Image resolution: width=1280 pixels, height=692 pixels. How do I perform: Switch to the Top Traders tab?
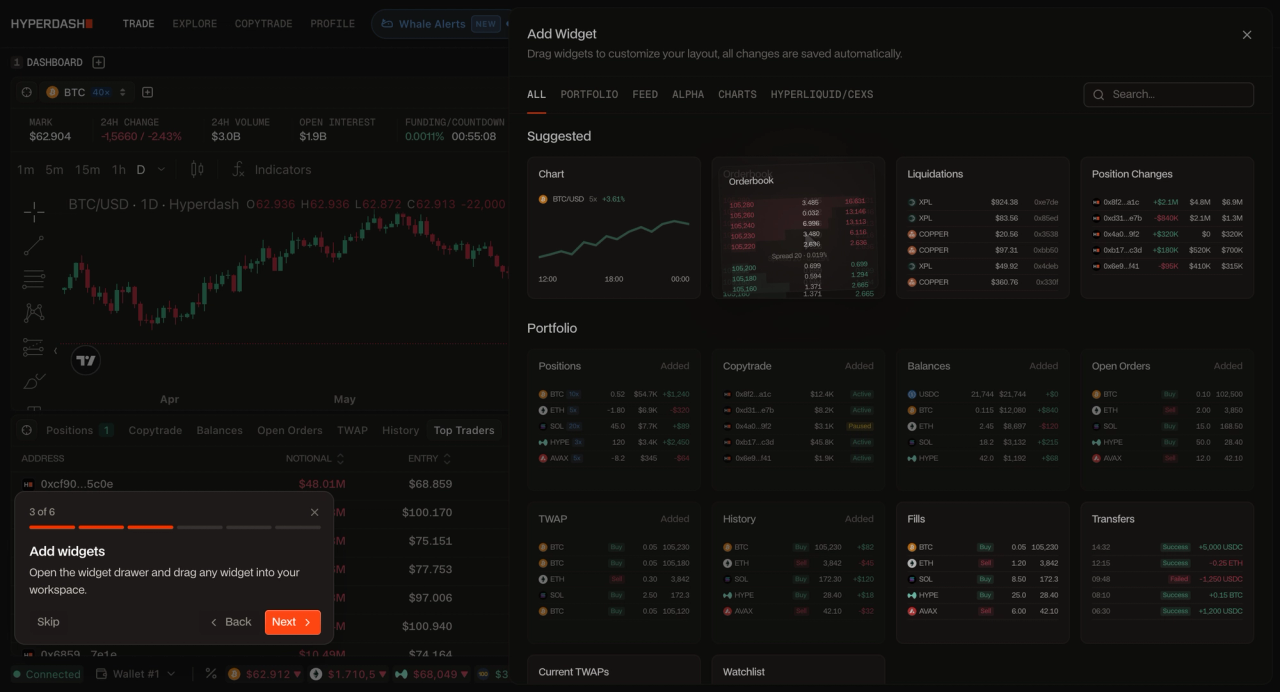point(464,430)
